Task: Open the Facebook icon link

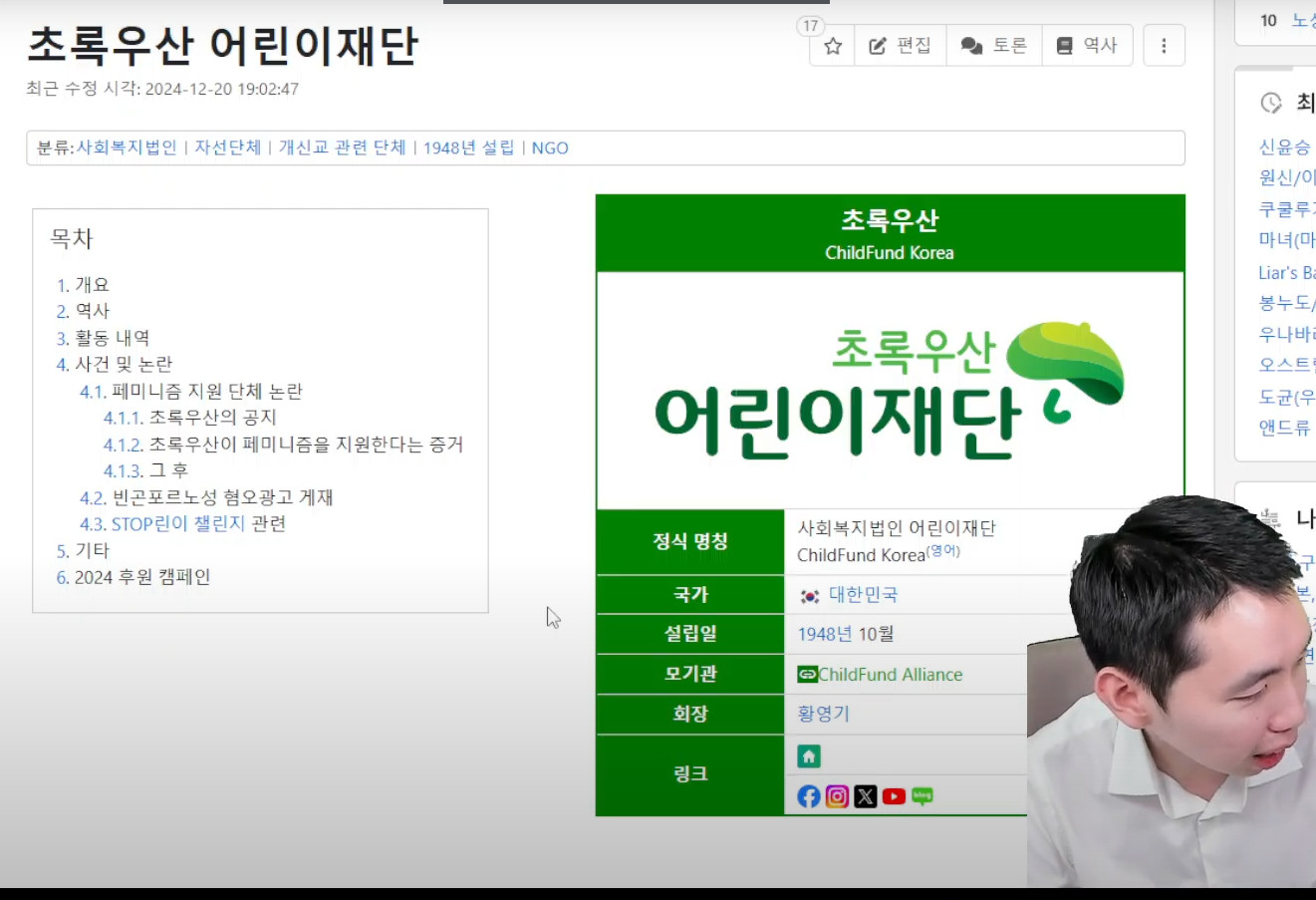Action: coord(809,796)
